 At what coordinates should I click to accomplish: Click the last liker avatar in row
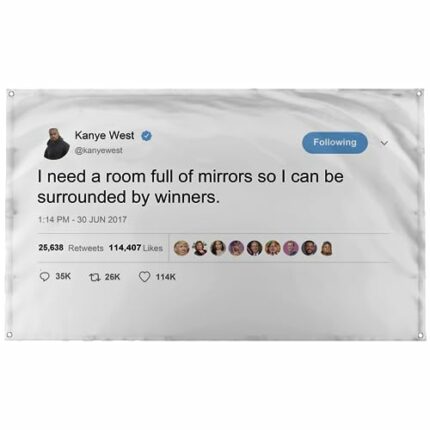326,248
